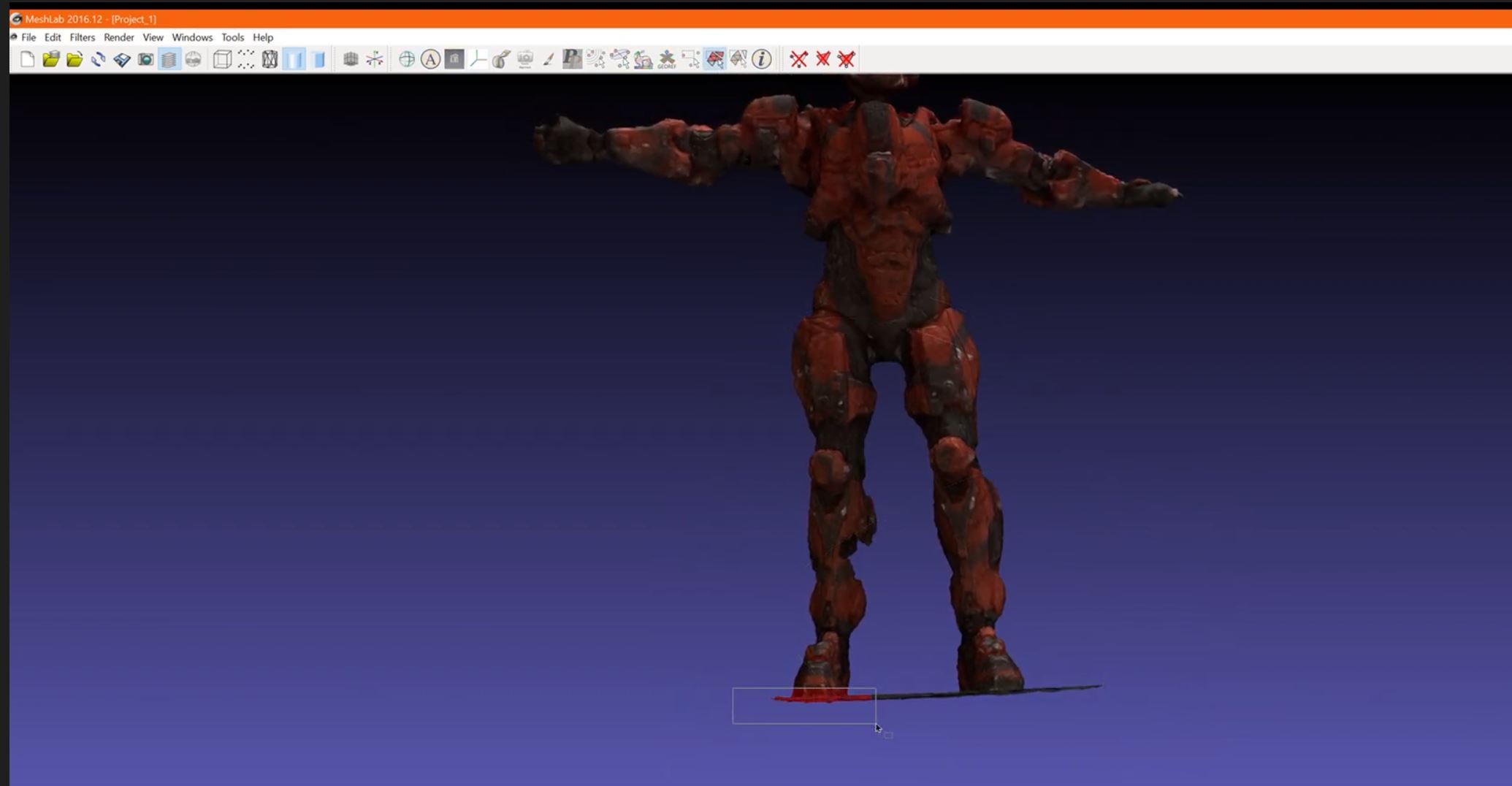Open the Windows menu
The width and height of the screenshot is (1512, 786).
(x=192, y=37)
